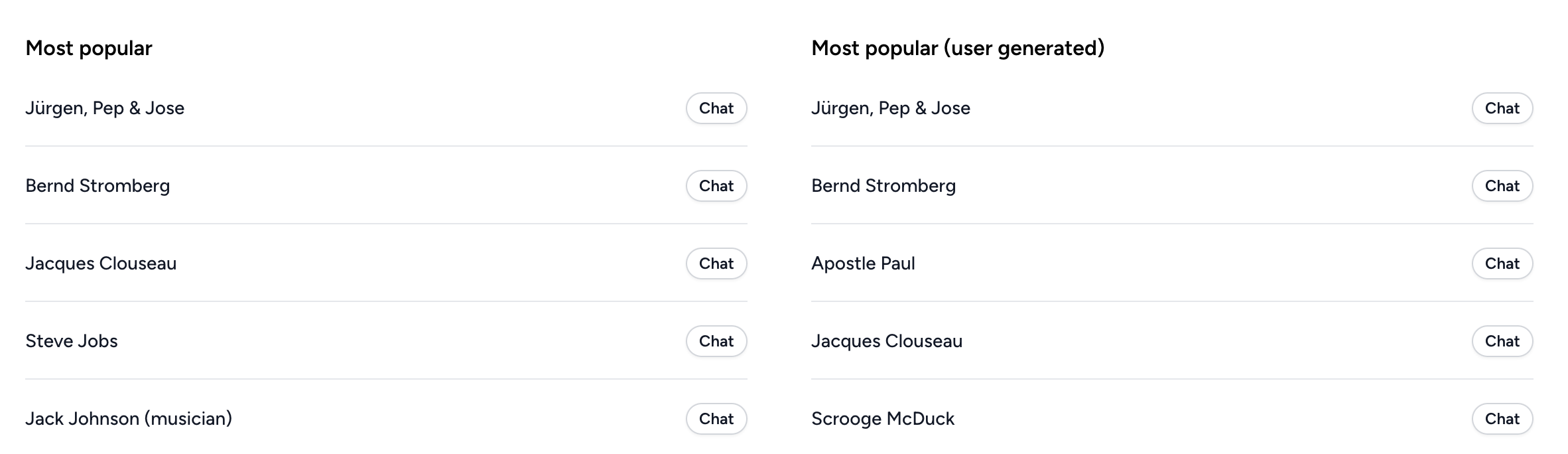This screenshot has width=1568, height=454.
Task: Open a chat with Scrooge McDuck
Action: point(1502,419)
